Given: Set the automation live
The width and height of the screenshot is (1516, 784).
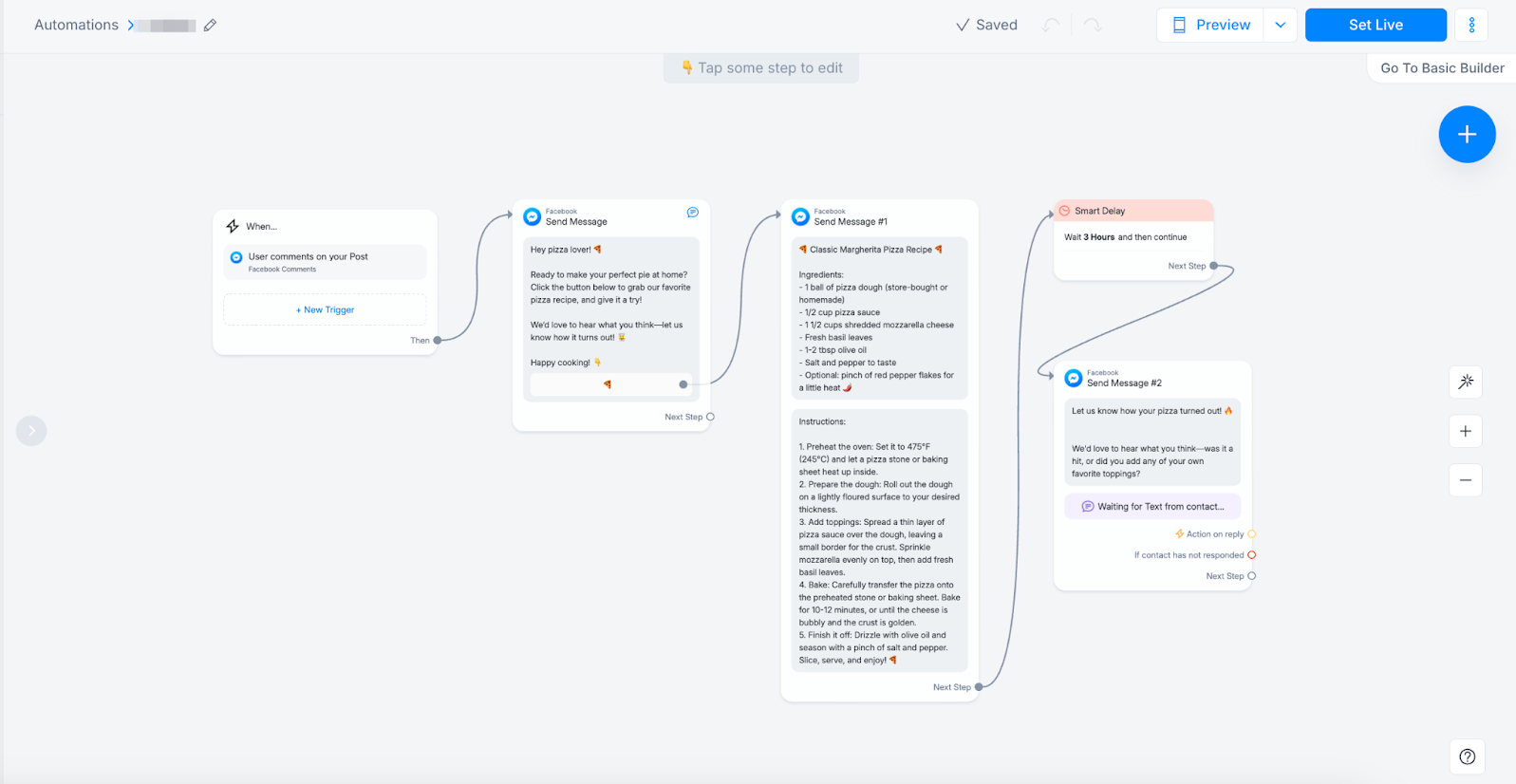Looking at the screenshot, I should point(1376,25).
